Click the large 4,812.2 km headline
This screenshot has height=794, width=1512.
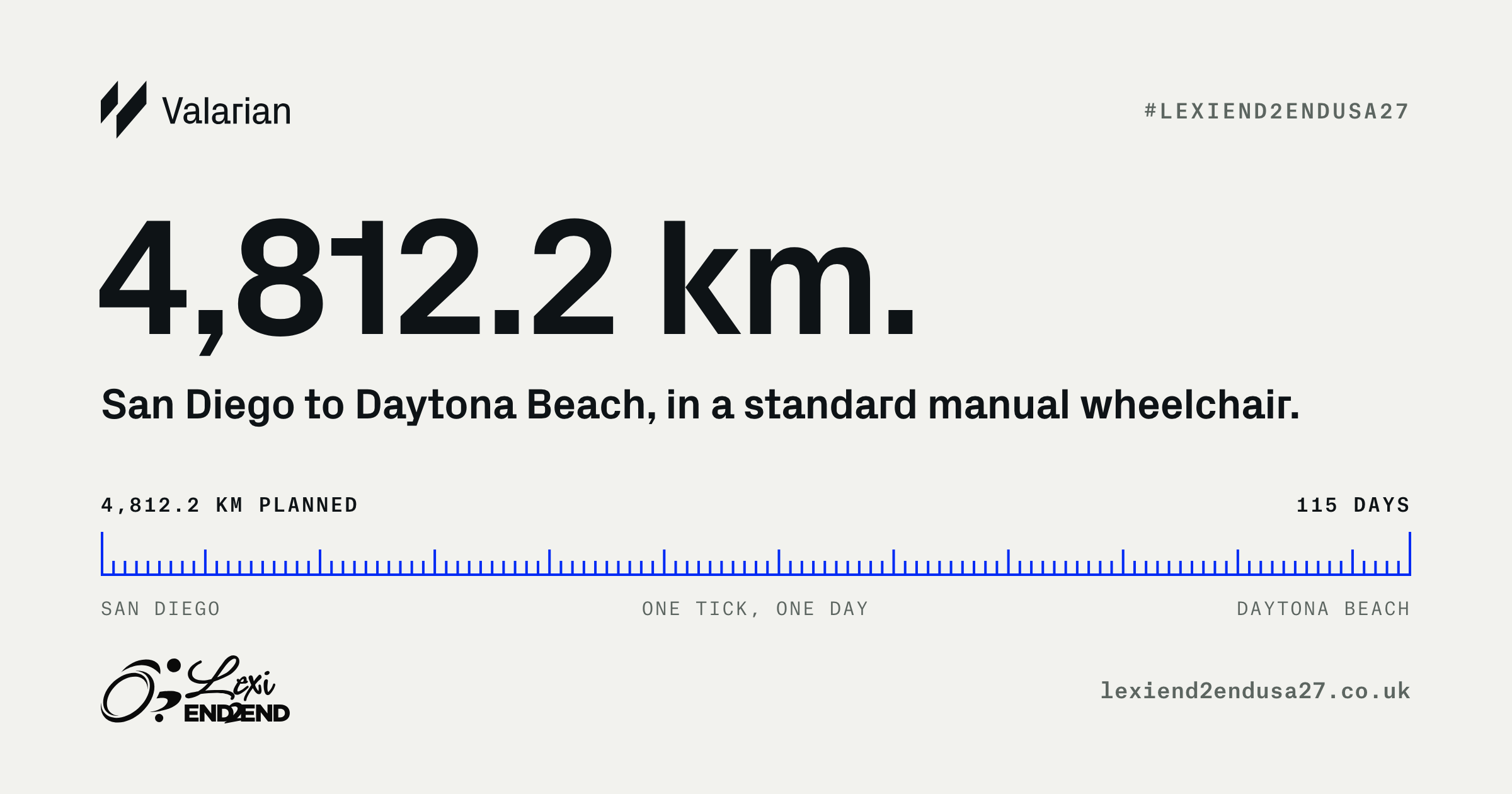point(507,285)
